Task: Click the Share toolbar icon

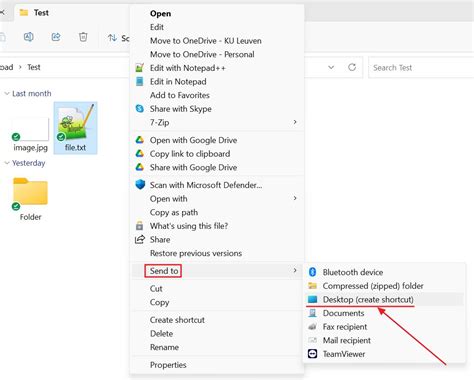Action: coord(56,37)
